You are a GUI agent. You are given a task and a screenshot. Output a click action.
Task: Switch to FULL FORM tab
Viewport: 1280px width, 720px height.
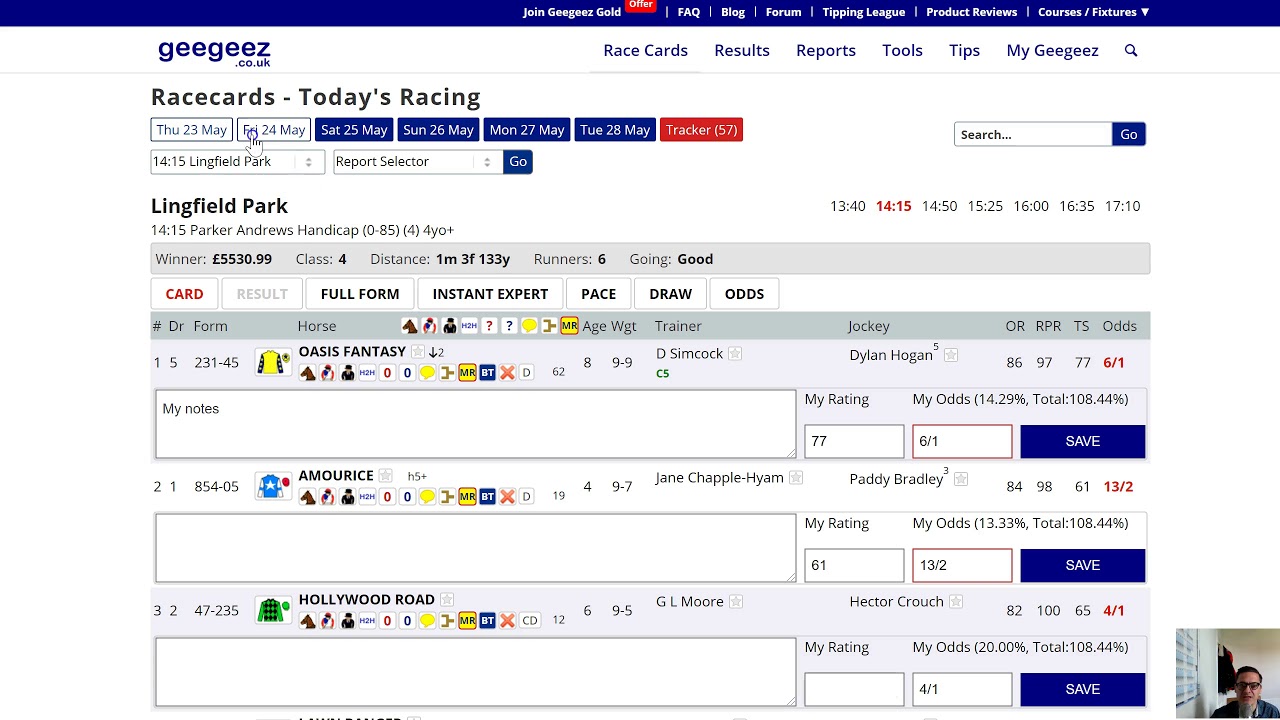coord(360,294)
